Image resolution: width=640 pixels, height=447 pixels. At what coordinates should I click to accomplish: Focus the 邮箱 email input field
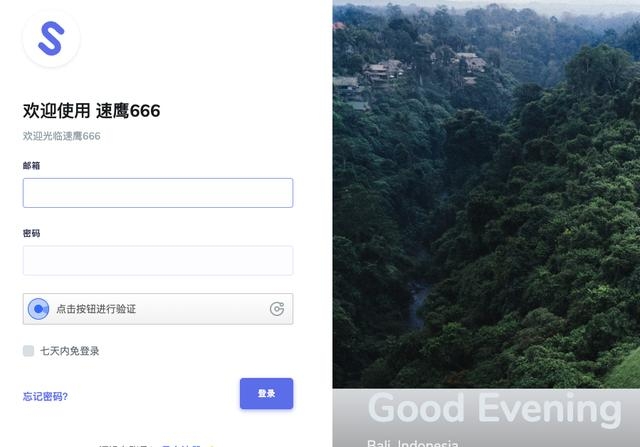pos(158,193)
